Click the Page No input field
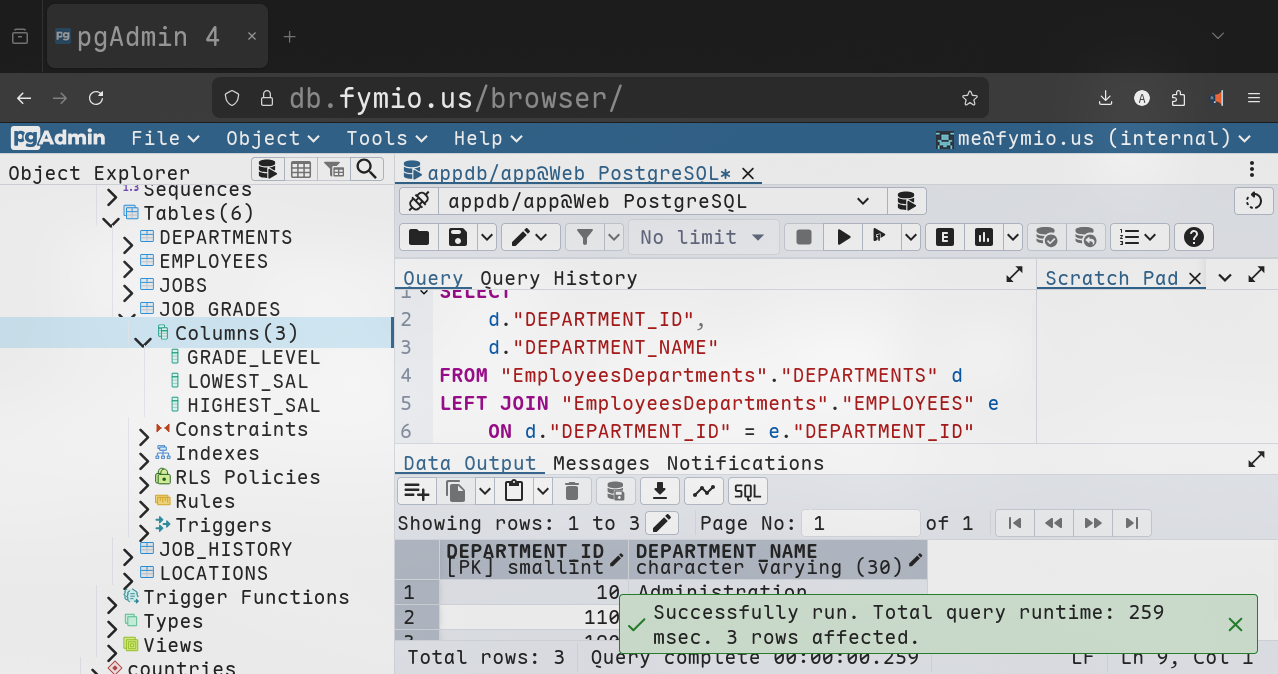This screenshot has width=1278, height=674. tap(862, 523)
